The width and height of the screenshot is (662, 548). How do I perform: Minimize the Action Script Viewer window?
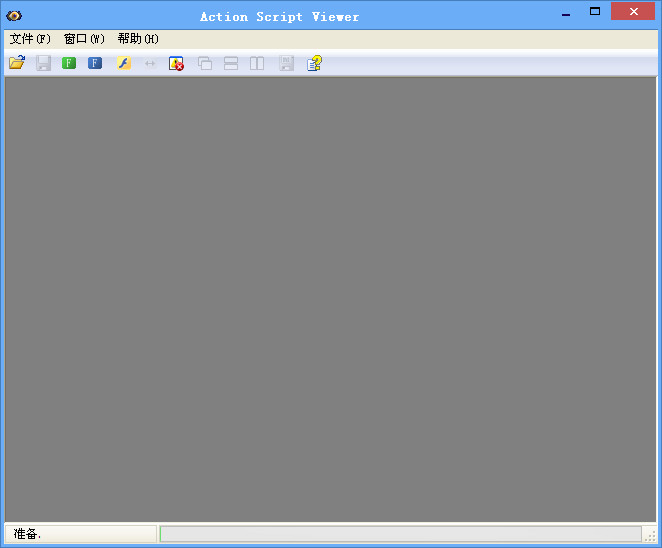(566, 14)
